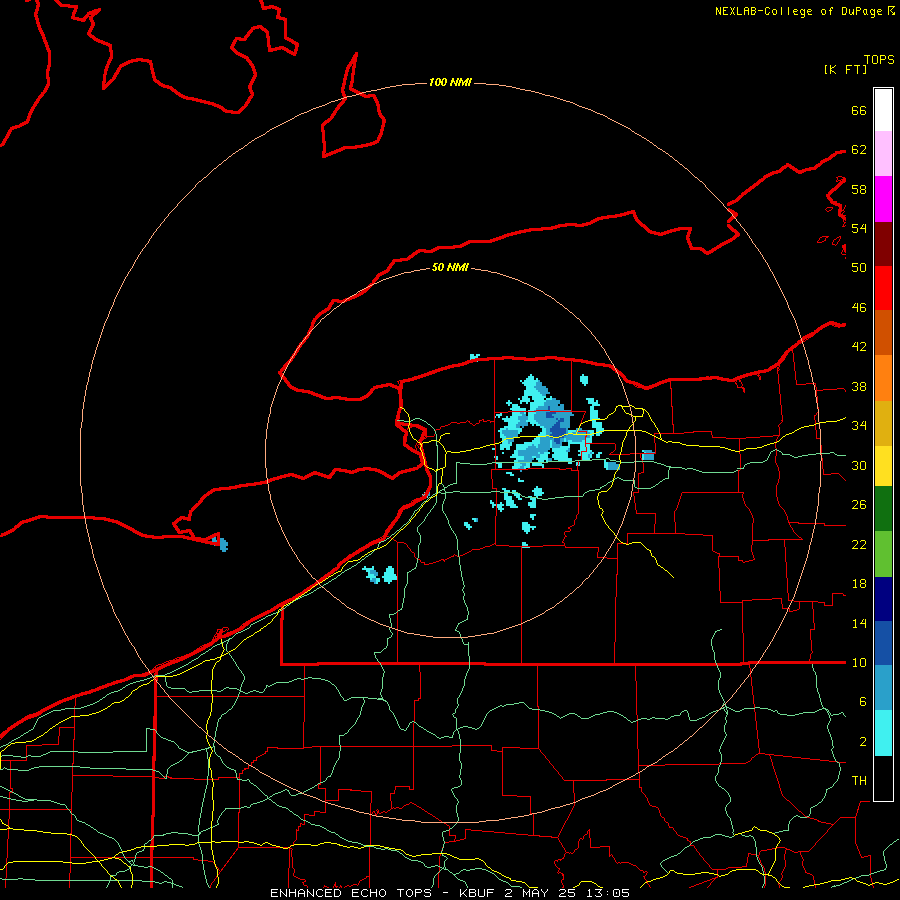Click the '38' legend value
Viewport: 900px width, 900px height.
(859, 387)
